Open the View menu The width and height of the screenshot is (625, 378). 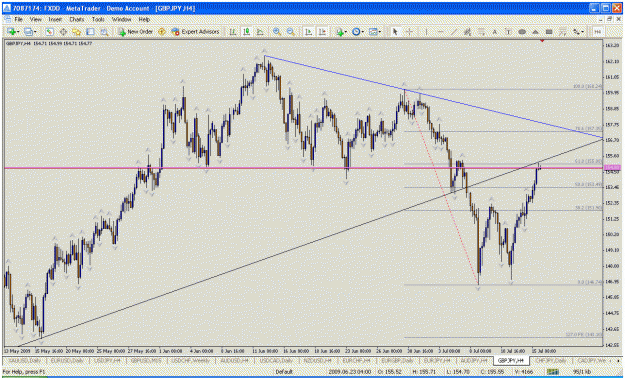tap(35, 19)
